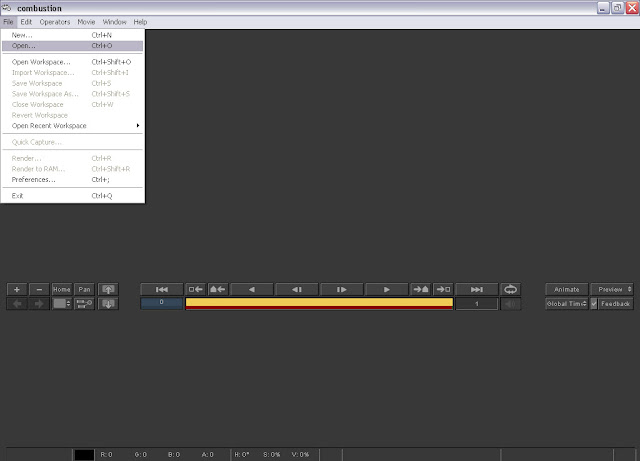The image size is (640, 461).
Task: Maximize the combustion window
Action: (x=618, y=8)
